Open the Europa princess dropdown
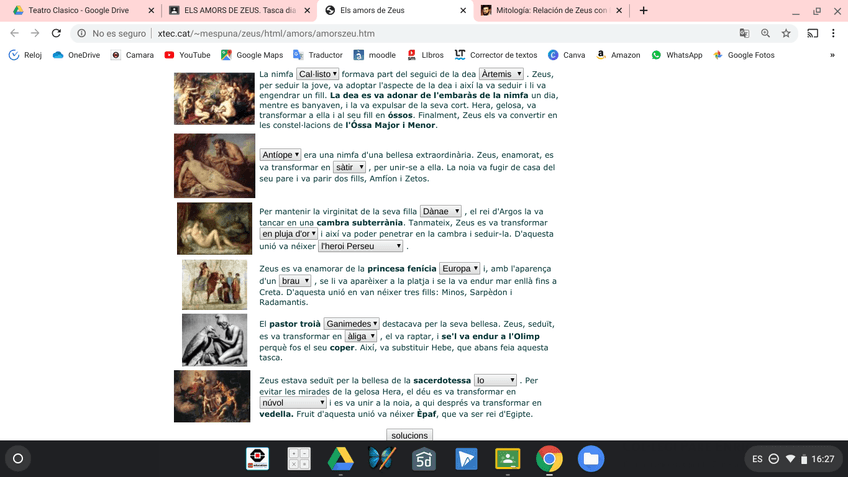 [460, 268]
